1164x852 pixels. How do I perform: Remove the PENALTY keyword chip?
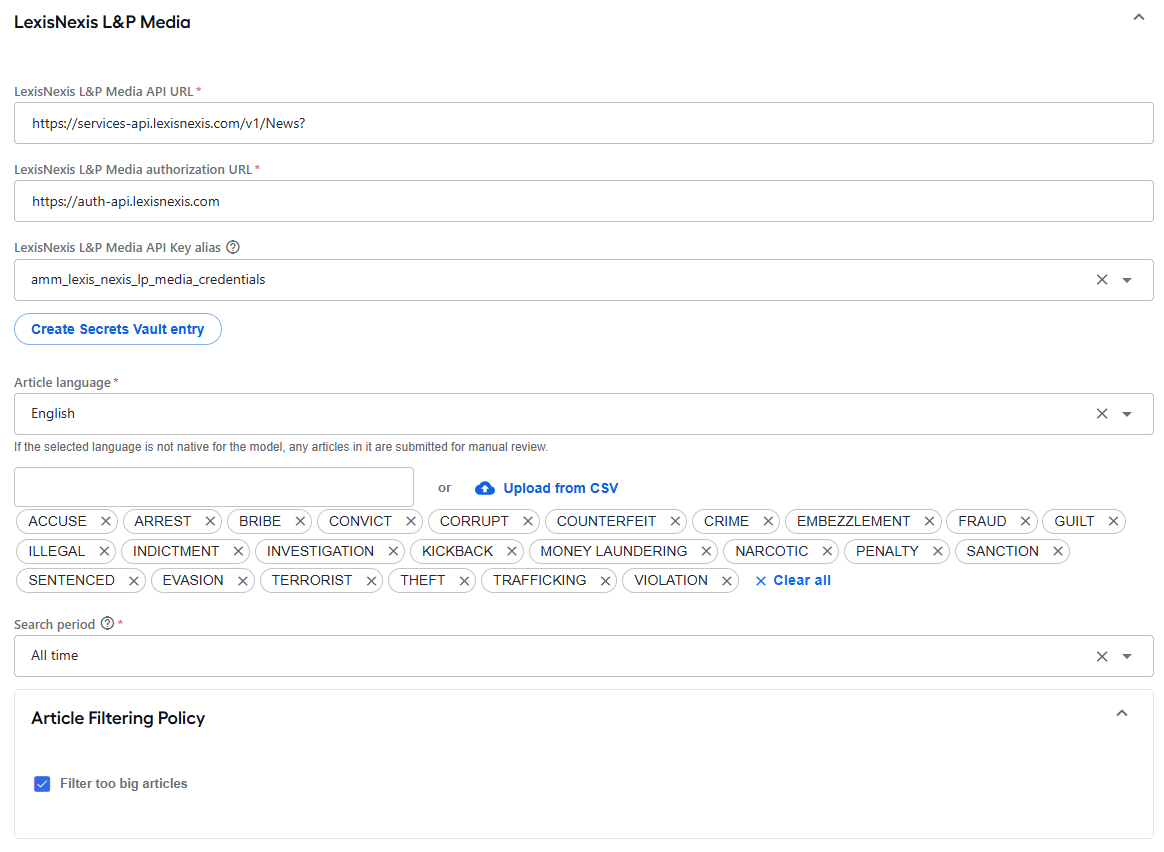tap(938, 551)
